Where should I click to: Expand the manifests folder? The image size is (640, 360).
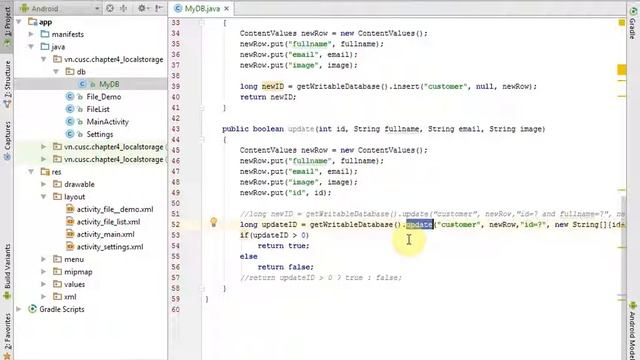(31, 34)
